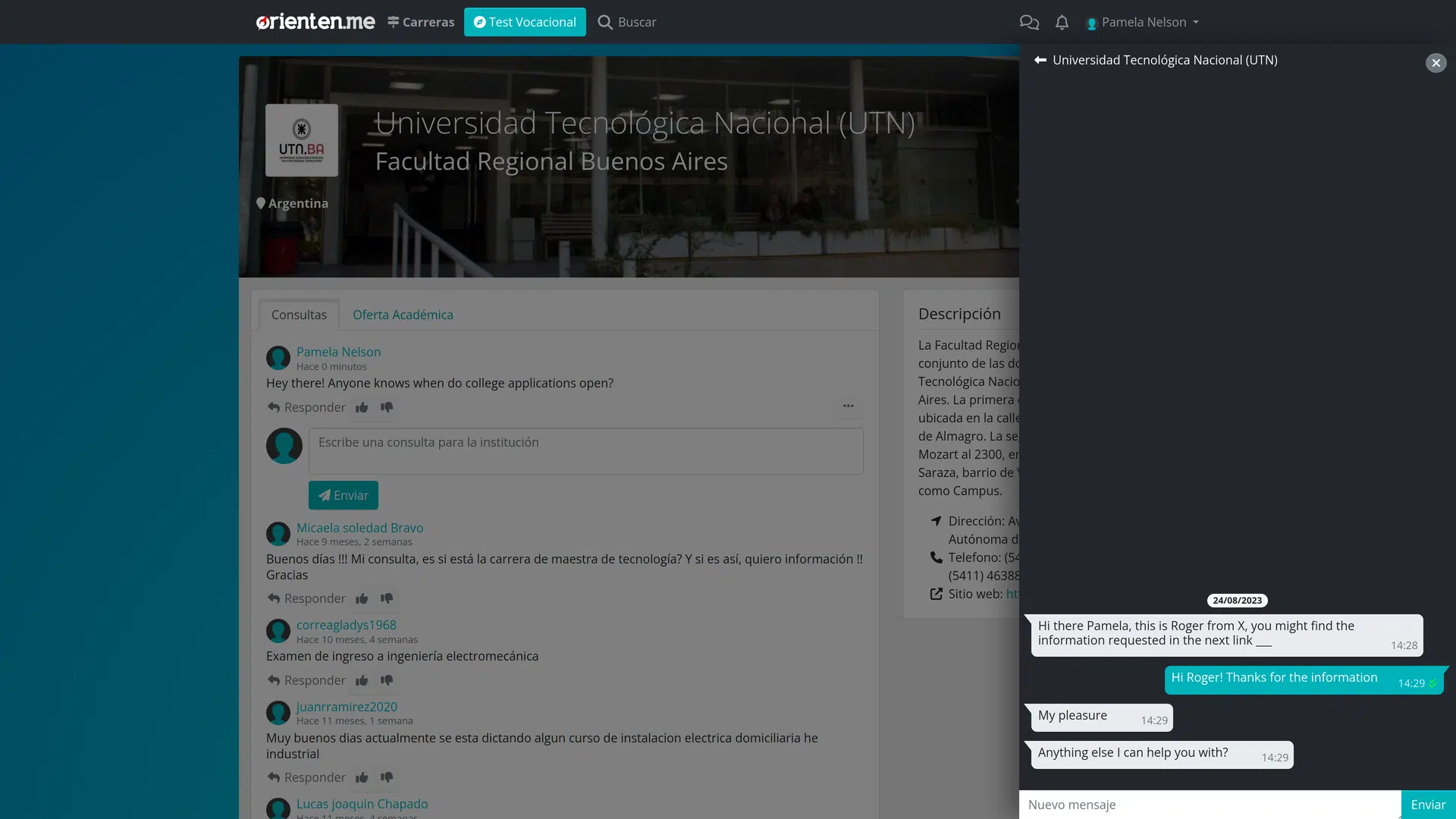Viewport: 1456px width, 819px height.
Task: Click Micaela soledad Bravo's avatar
Action: 278,534
